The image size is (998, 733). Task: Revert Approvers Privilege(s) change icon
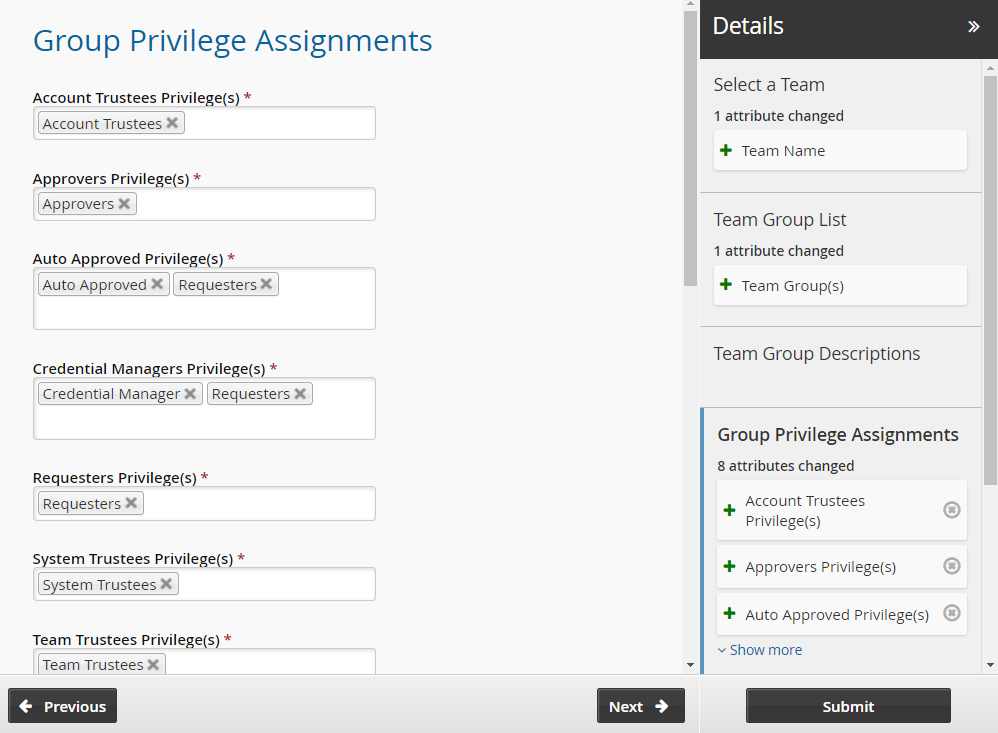tap(951, 566)
